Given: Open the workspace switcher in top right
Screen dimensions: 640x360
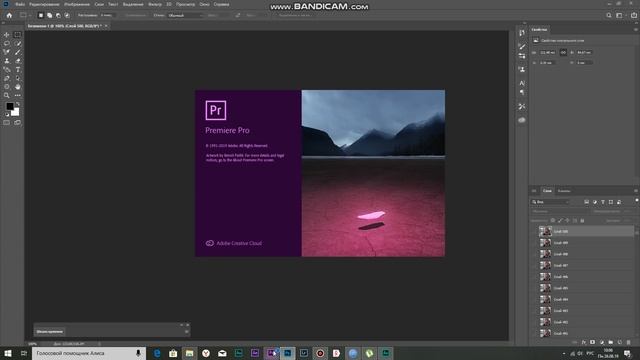Looking at the screenshot, I should click(620, 16).
